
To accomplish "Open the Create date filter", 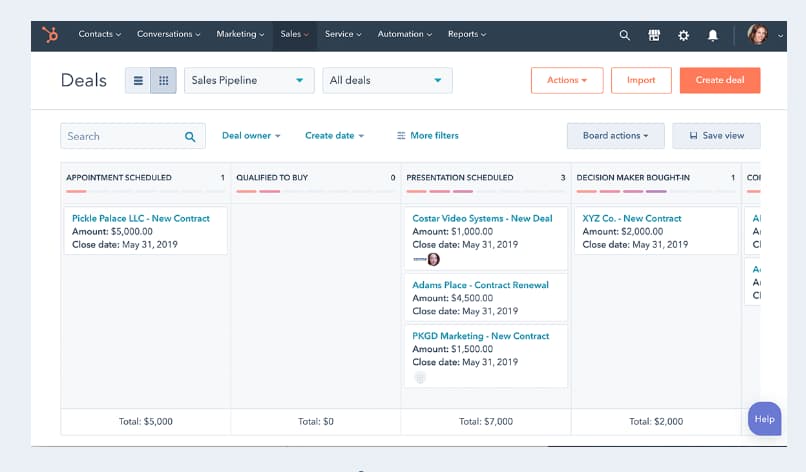I will [334, 136].
